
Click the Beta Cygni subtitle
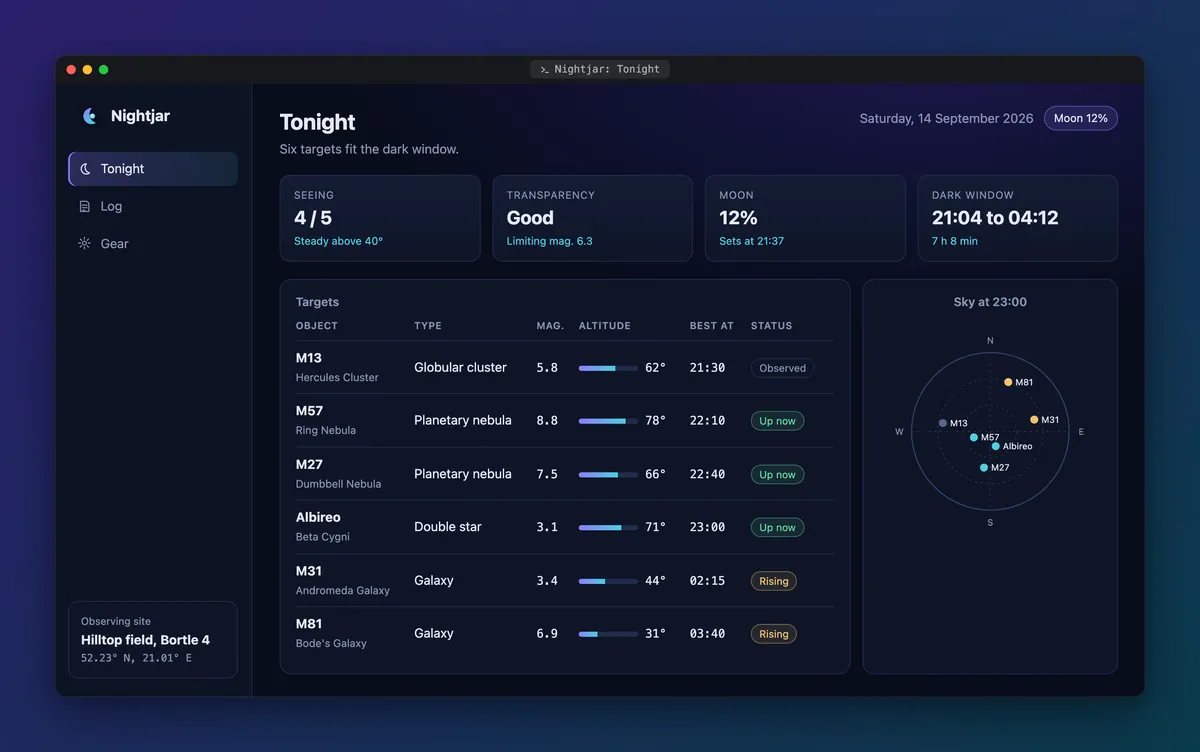pyautogui.click(x=323, y=537)
